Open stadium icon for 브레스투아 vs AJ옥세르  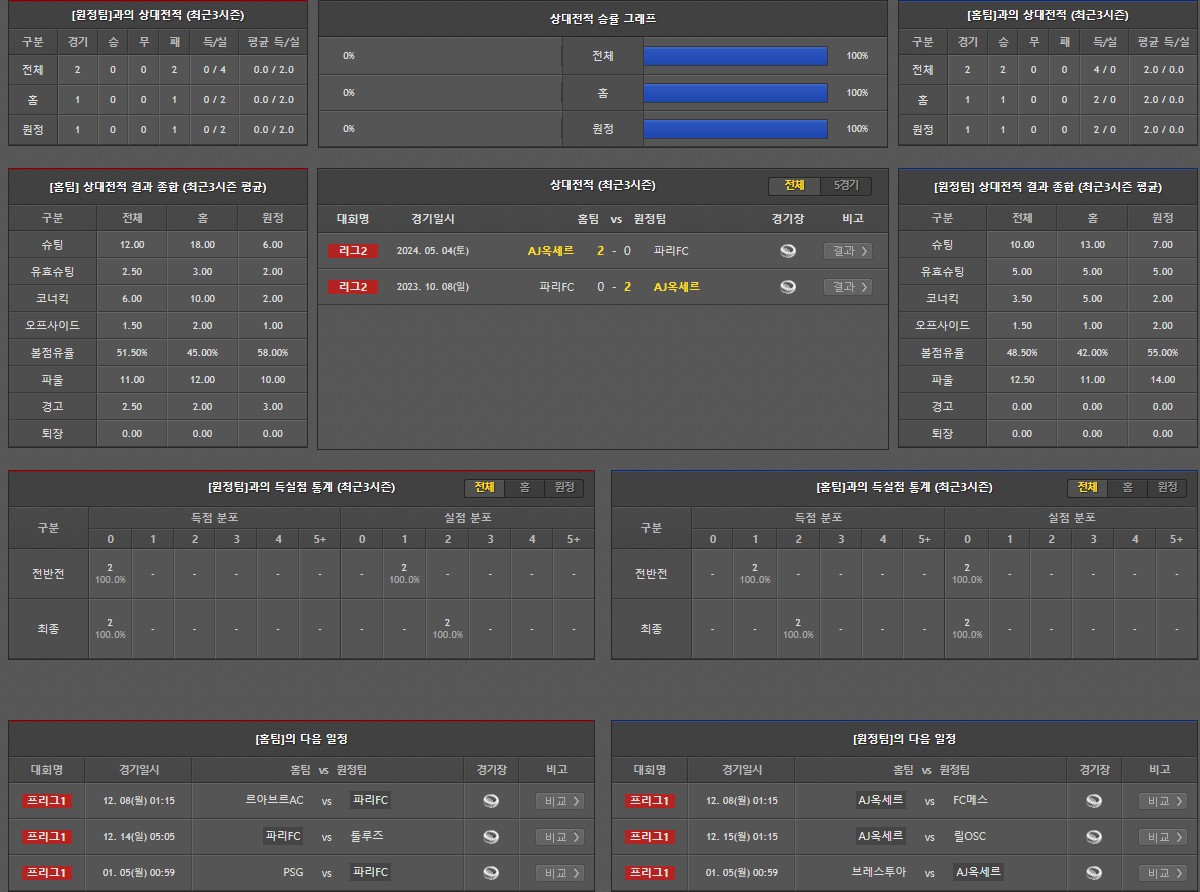(x=1094, y=873)
